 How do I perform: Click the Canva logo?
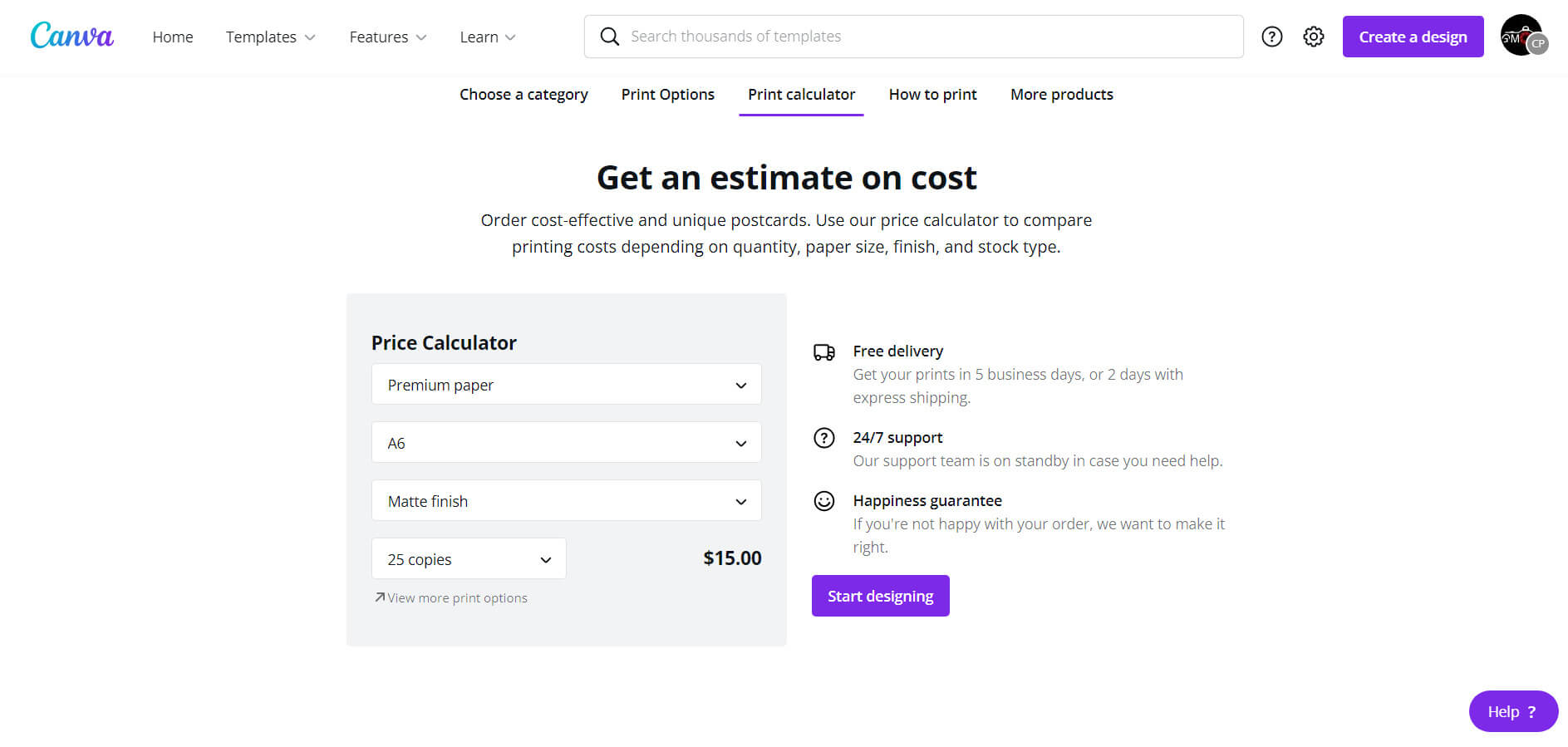click(x=71, y=36)
